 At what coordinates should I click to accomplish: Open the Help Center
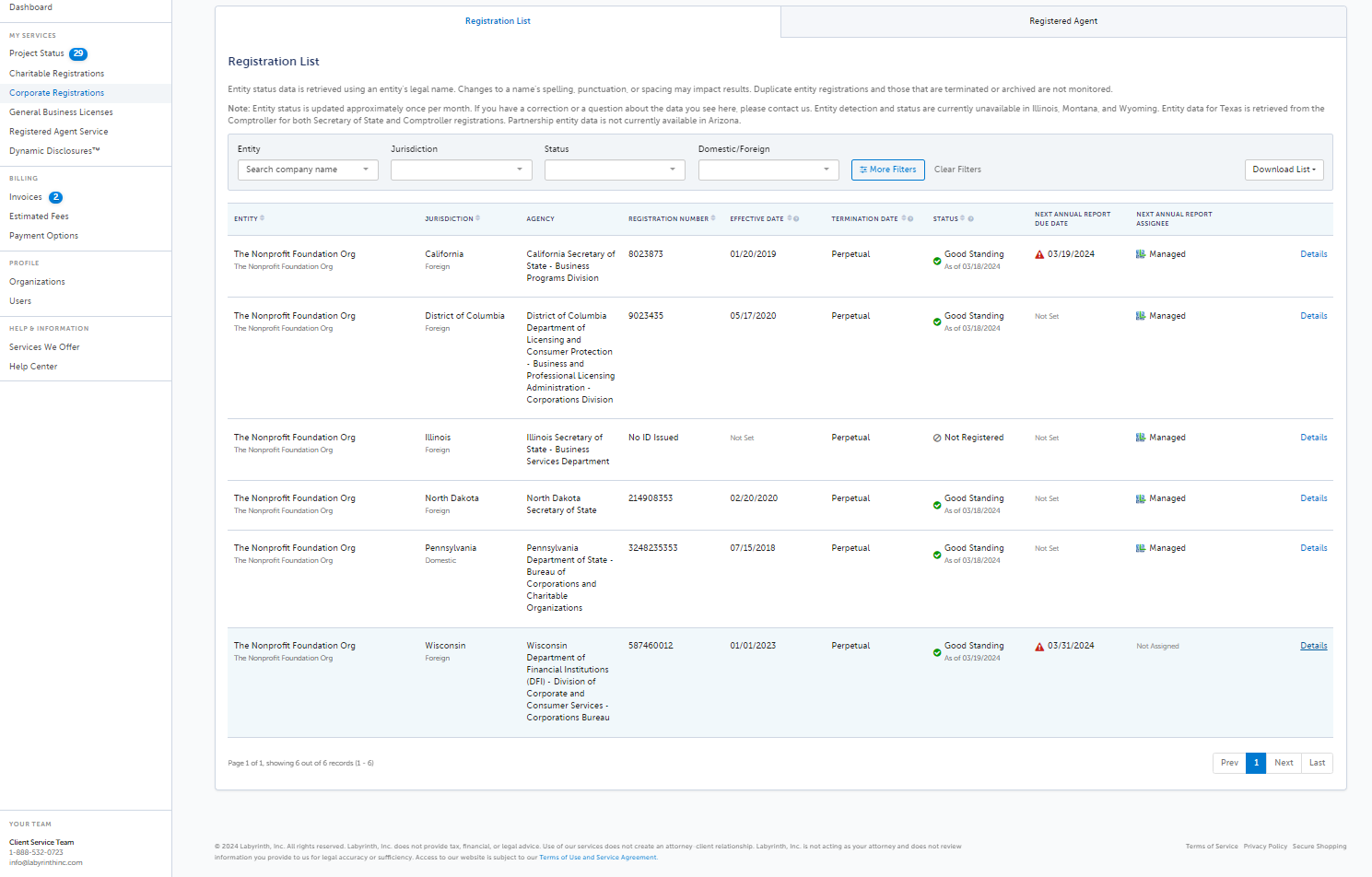pyautogui.click(x=33, y=367)
